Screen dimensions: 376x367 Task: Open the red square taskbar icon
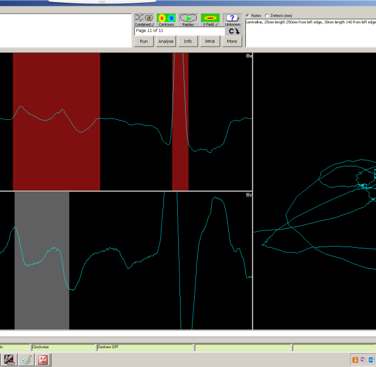(43, 360)
